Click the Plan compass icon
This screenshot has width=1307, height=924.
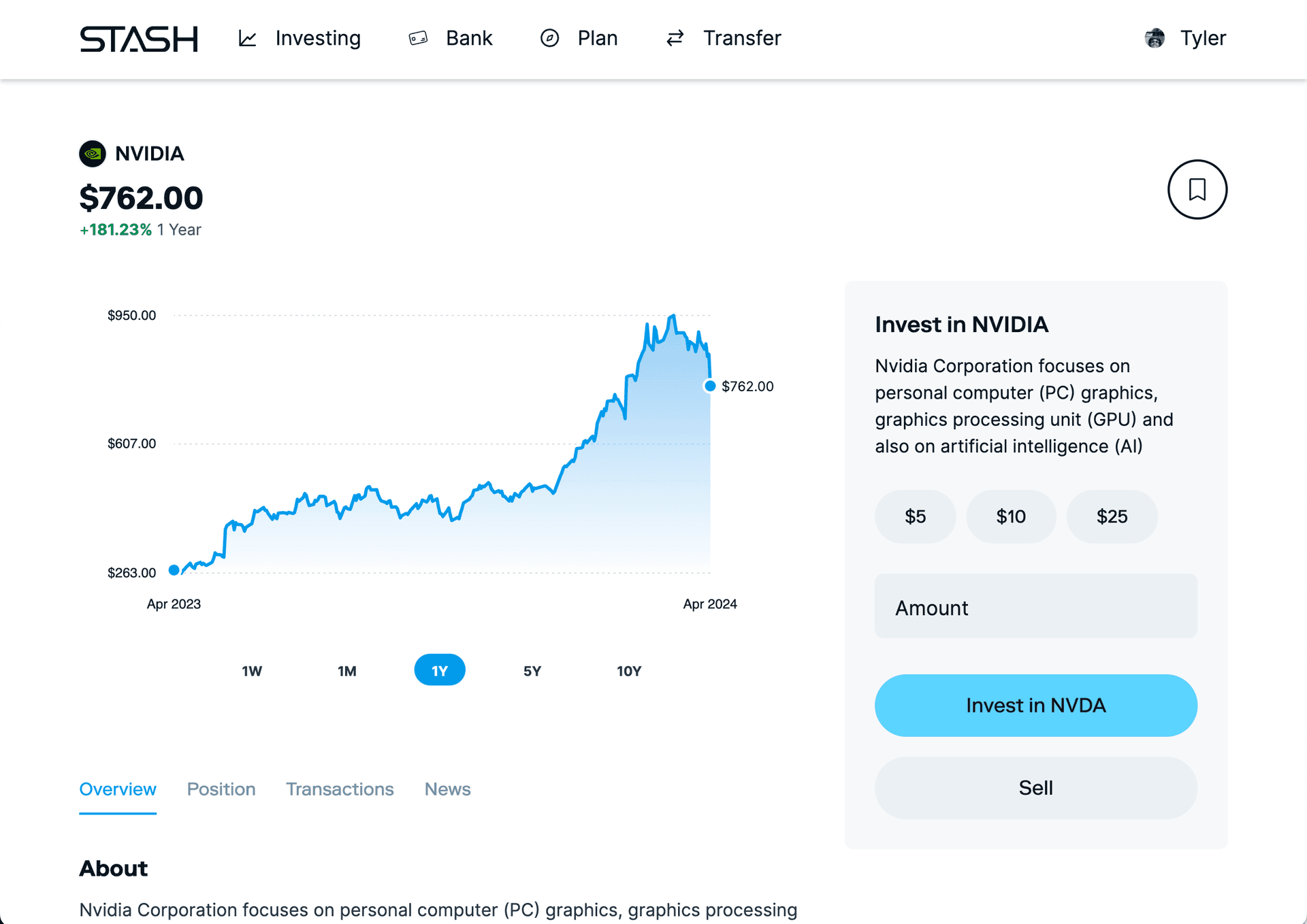click(x=549, y=38)
